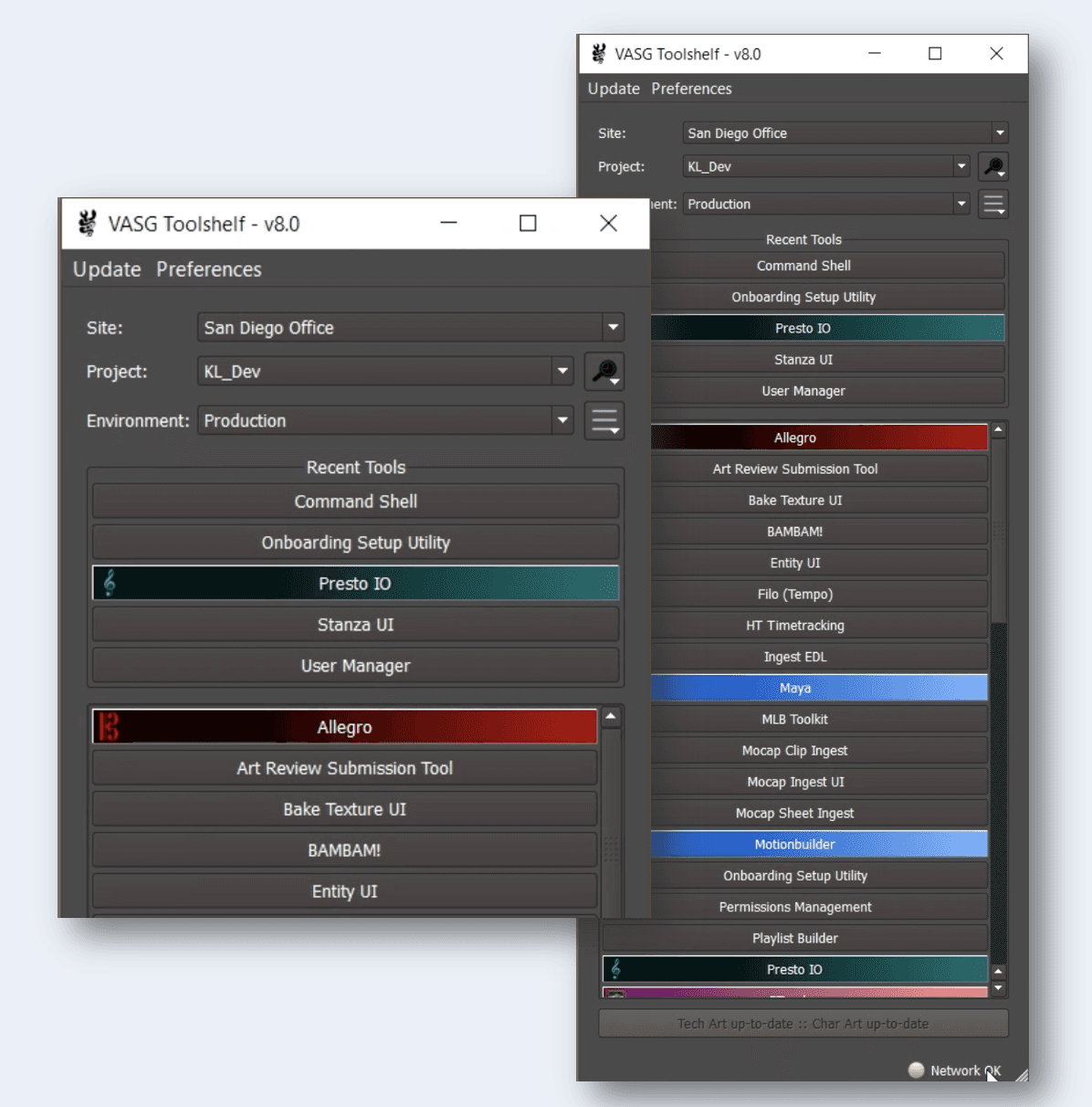Minimize the back VASG Toolshelf window

(875, 54)
